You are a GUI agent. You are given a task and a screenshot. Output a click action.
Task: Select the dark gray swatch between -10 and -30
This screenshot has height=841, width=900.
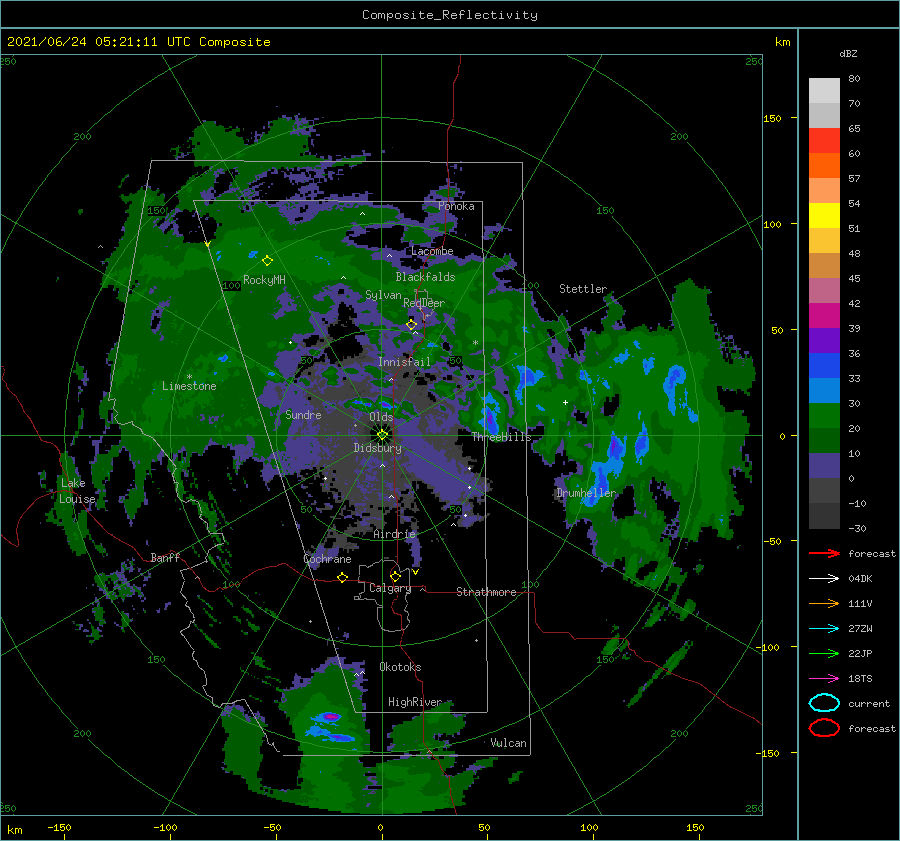click(x=824, y=516)
